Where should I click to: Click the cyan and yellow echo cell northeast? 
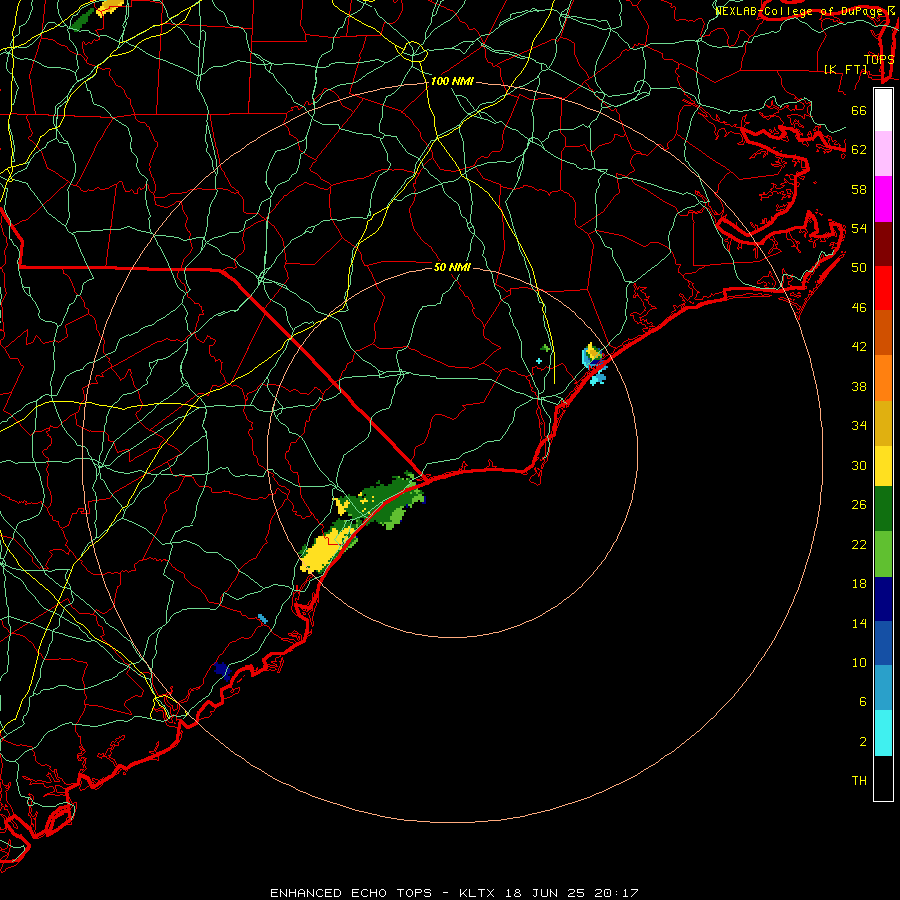[x=594, y=362]
